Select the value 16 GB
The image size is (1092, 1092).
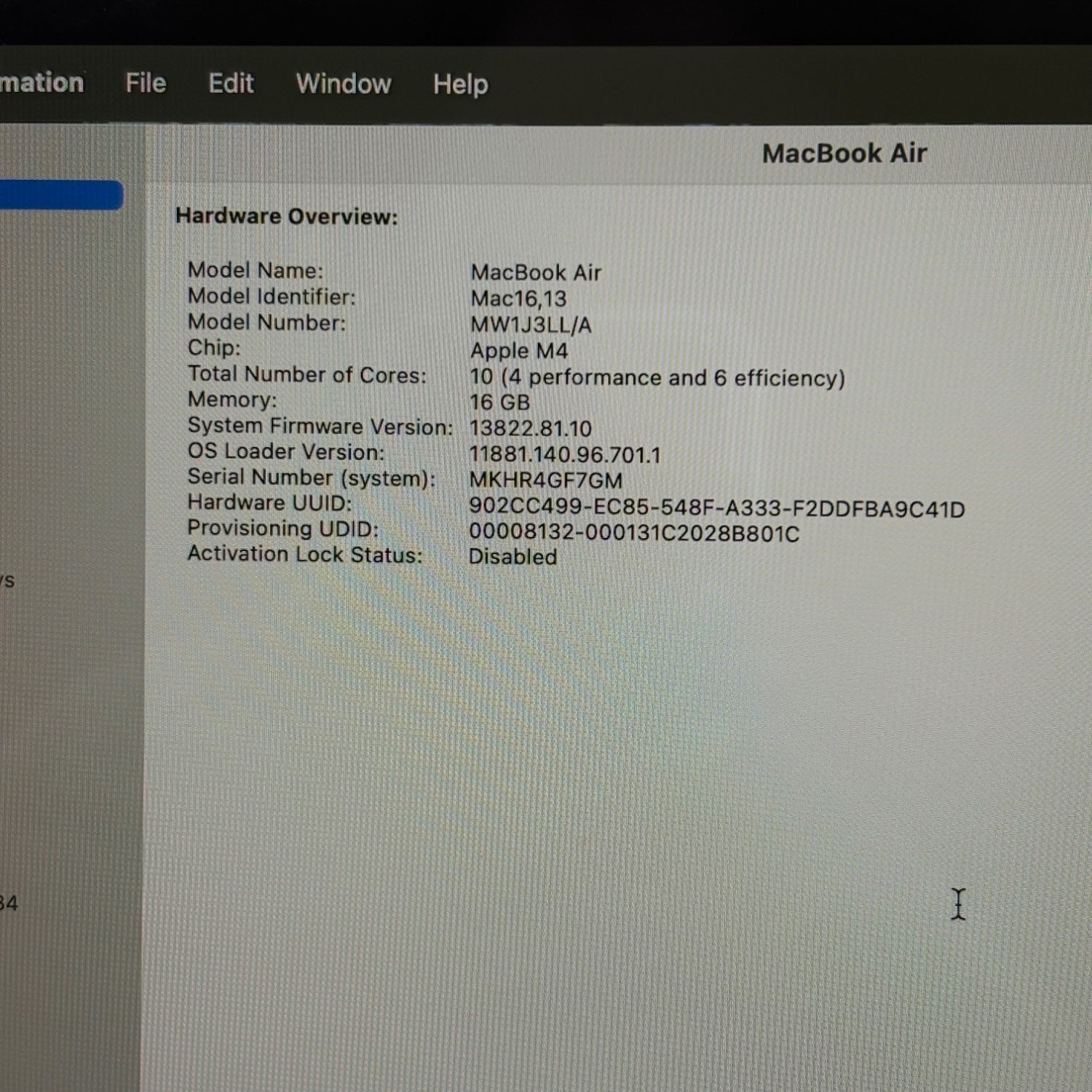point(499,403)
